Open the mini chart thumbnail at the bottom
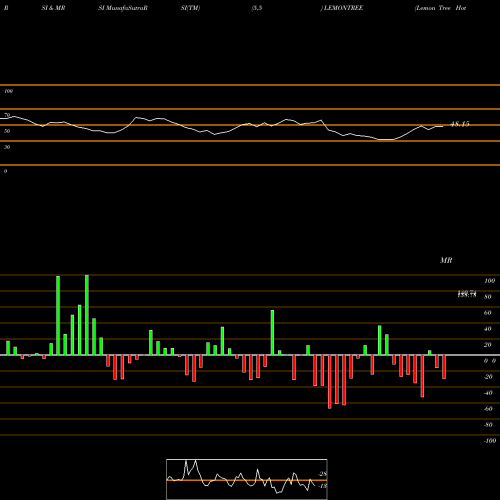The image size is (500, 500). [247, 479]
